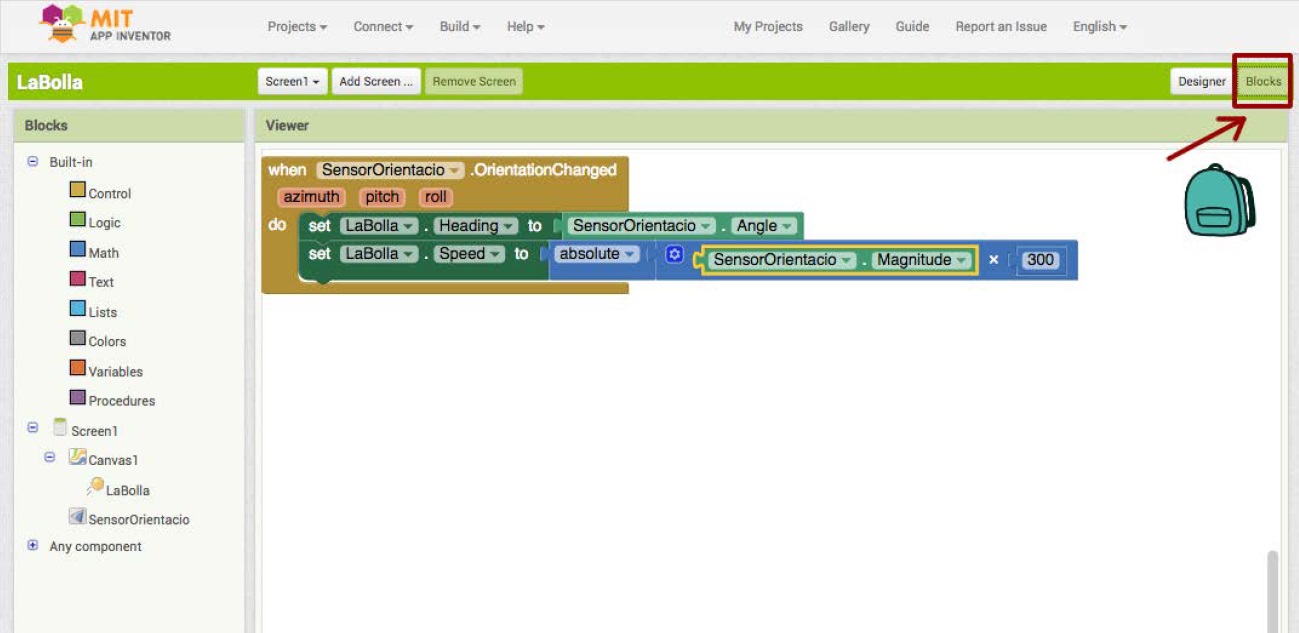1299x633 pixels.
Task: Click the blue gear mutator on multiply block
Action: pos(674,255)
